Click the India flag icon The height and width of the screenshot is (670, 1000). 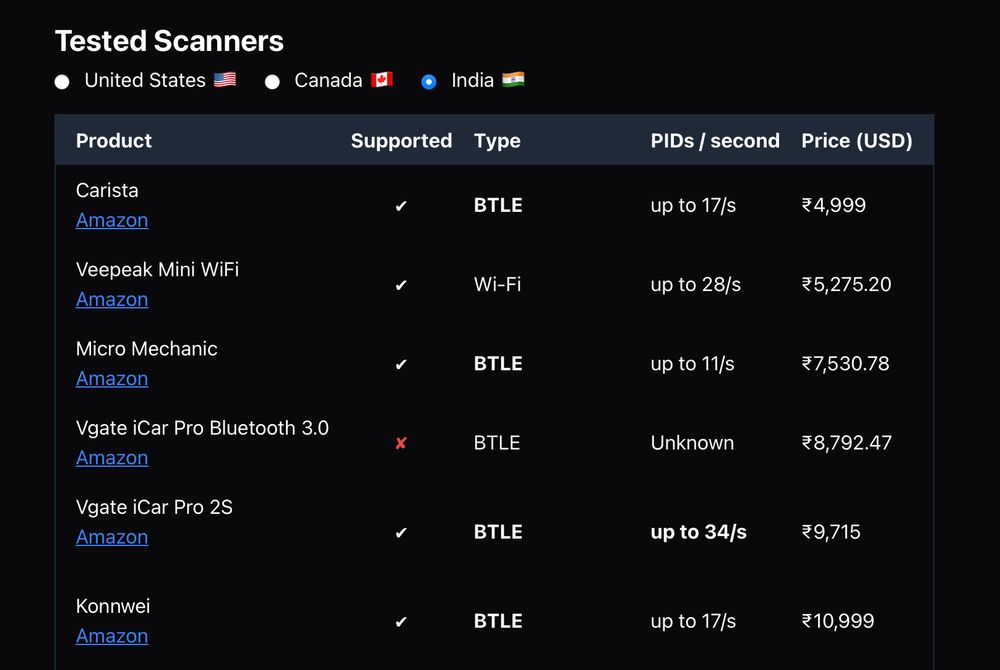click(513, 80)
